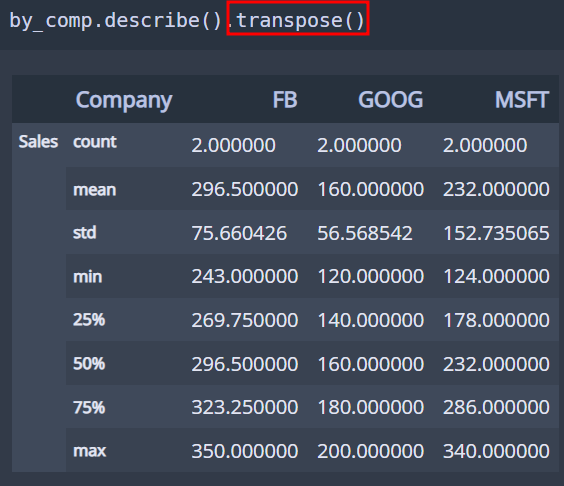564x486 pixels.
Task: Select FB mean value 296.500000
Action: click(245, 190)
